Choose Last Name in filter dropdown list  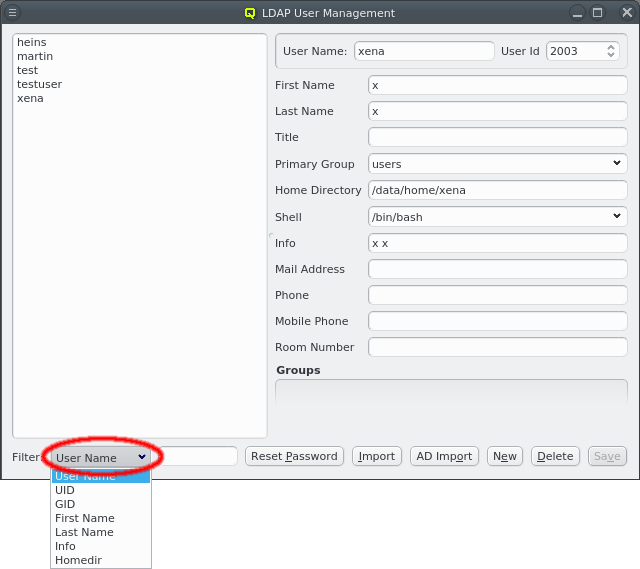101,532
